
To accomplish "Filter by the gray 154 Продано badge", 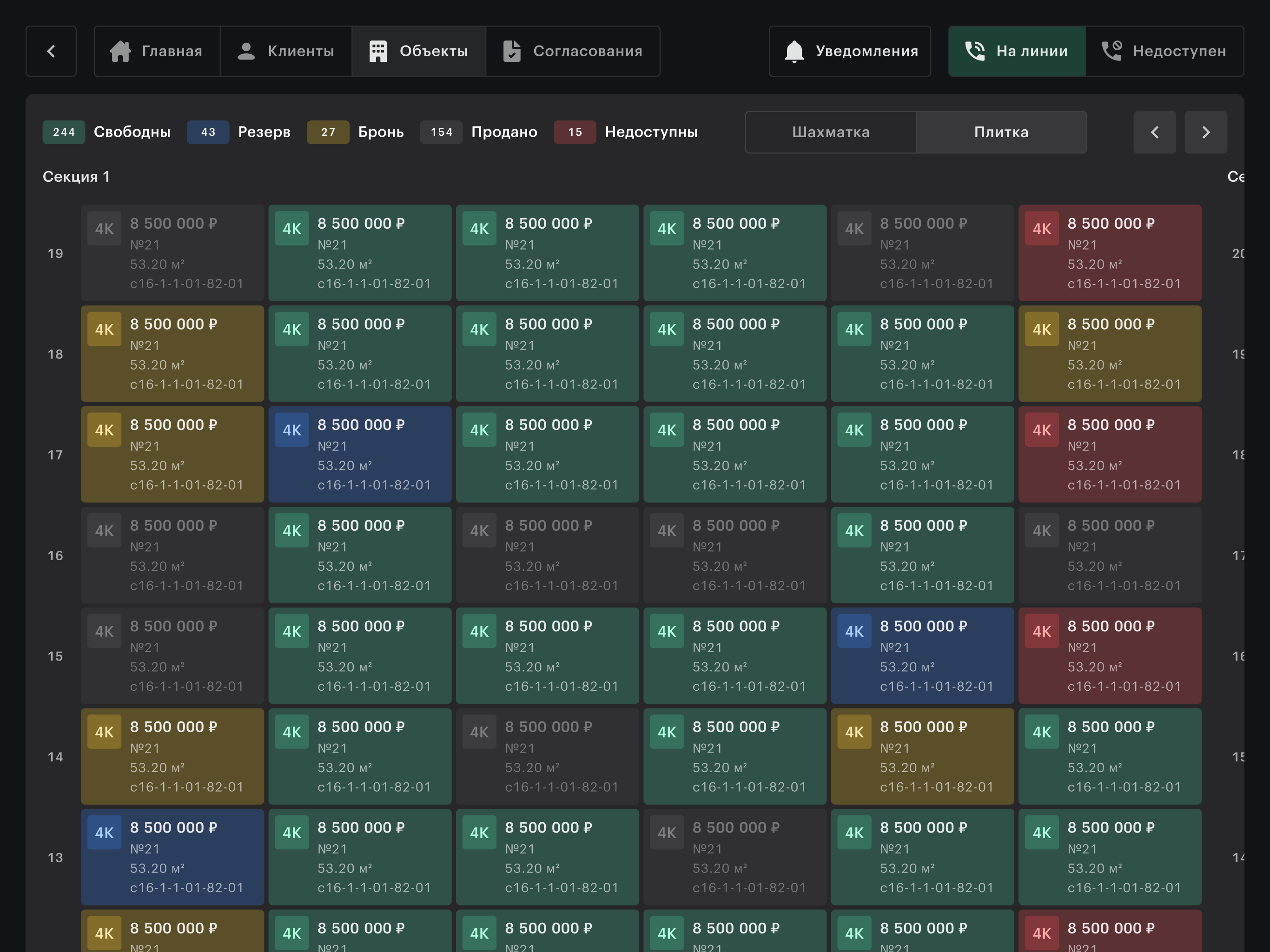I will (x=479, y=132).
